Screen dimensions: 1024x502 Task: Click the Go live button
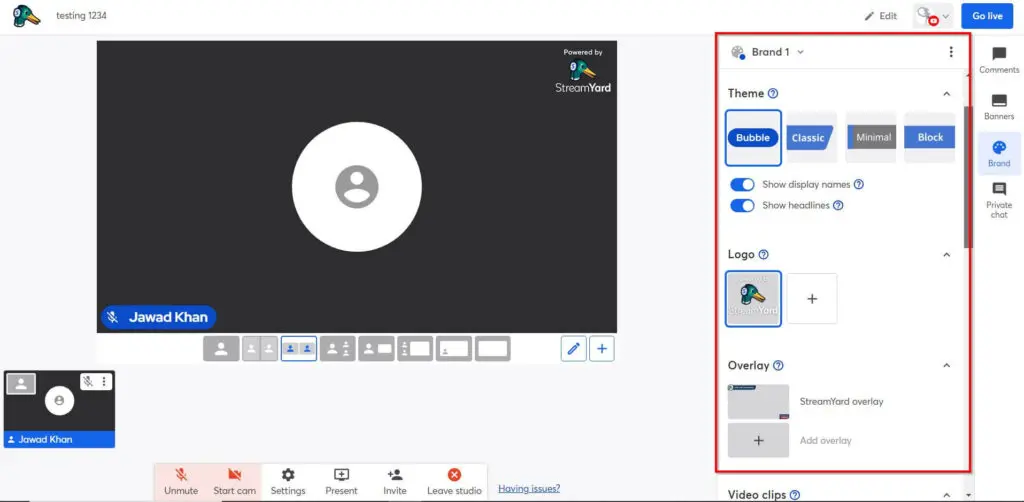pyautogui.click(x=987, y=16)
